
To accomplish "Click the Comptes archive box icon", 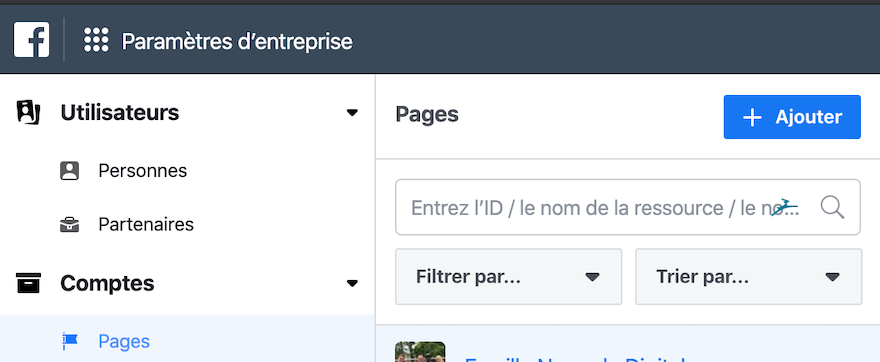I will coord(28,283).
